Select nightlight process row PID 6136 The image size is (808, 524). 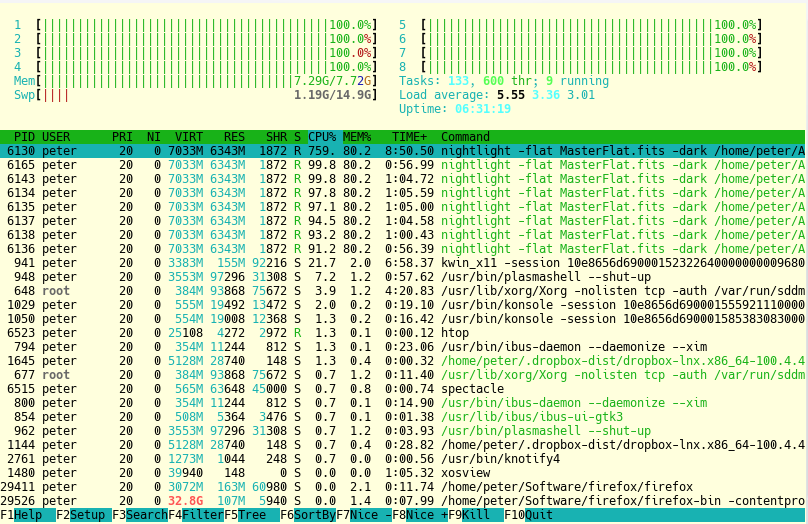402,249
